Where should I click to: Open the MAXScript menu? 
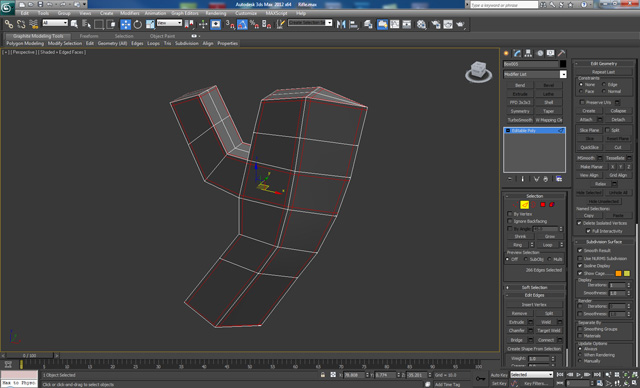(x=276, y=13)
